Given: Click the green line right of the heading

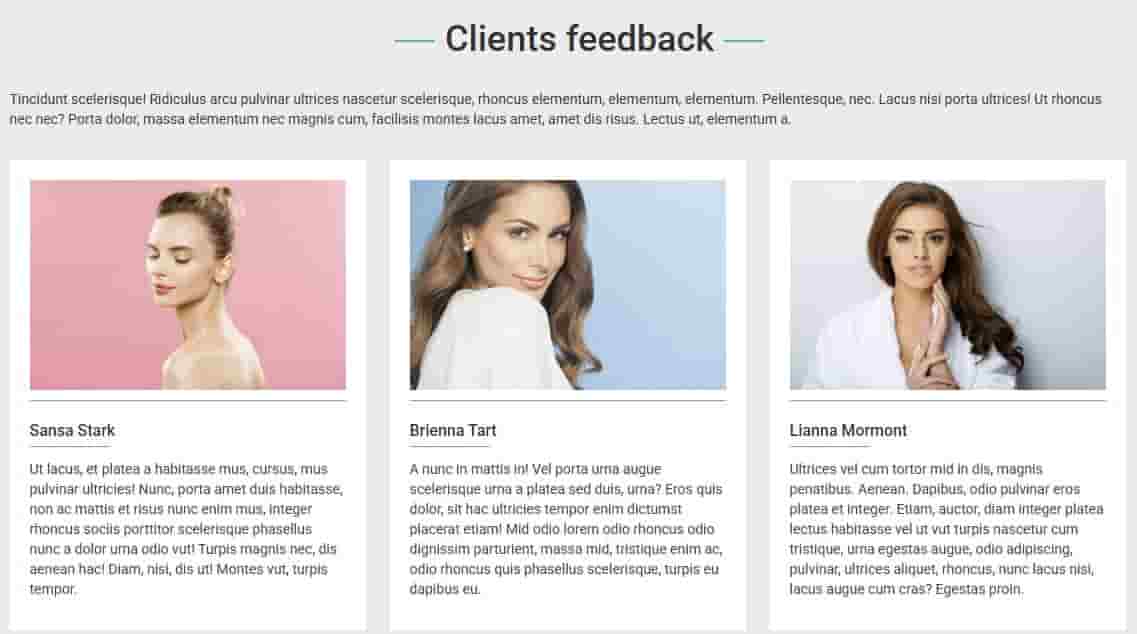Looking at the screenshot, I should pyautogui.click(x=744, y=41).
